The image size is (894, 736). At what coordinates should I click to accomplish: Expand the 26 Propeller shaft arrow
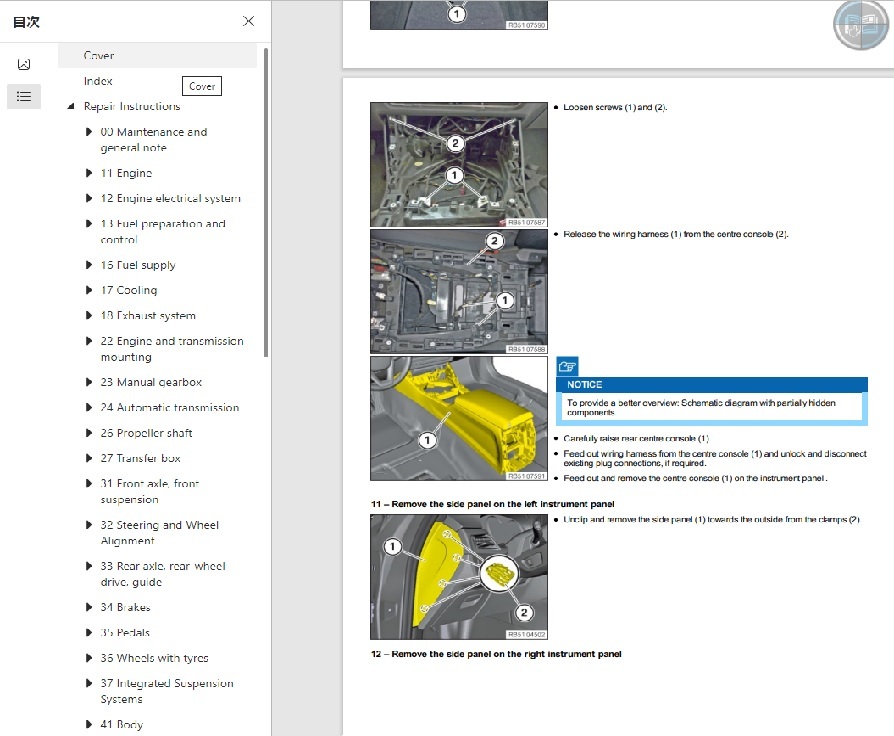pyautogui.click(x=89, y=433)
